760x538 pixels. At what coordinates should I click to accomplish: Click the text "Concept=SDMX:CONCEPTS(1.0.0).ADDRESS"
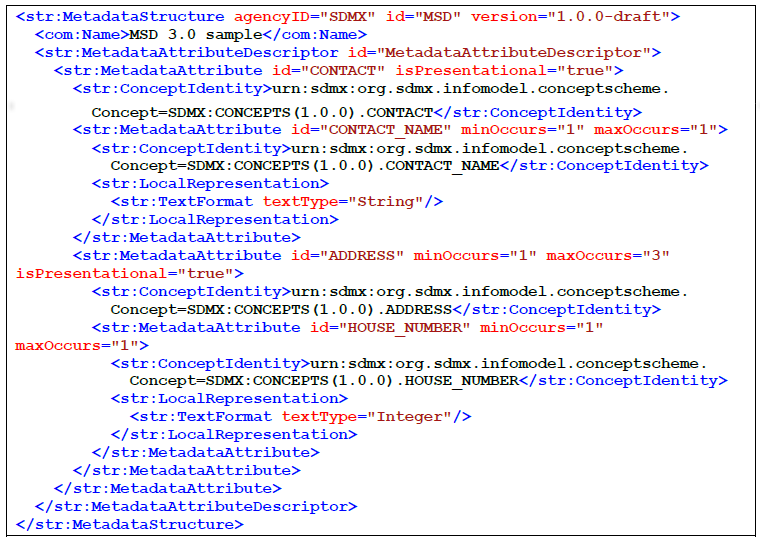[281, 310]
